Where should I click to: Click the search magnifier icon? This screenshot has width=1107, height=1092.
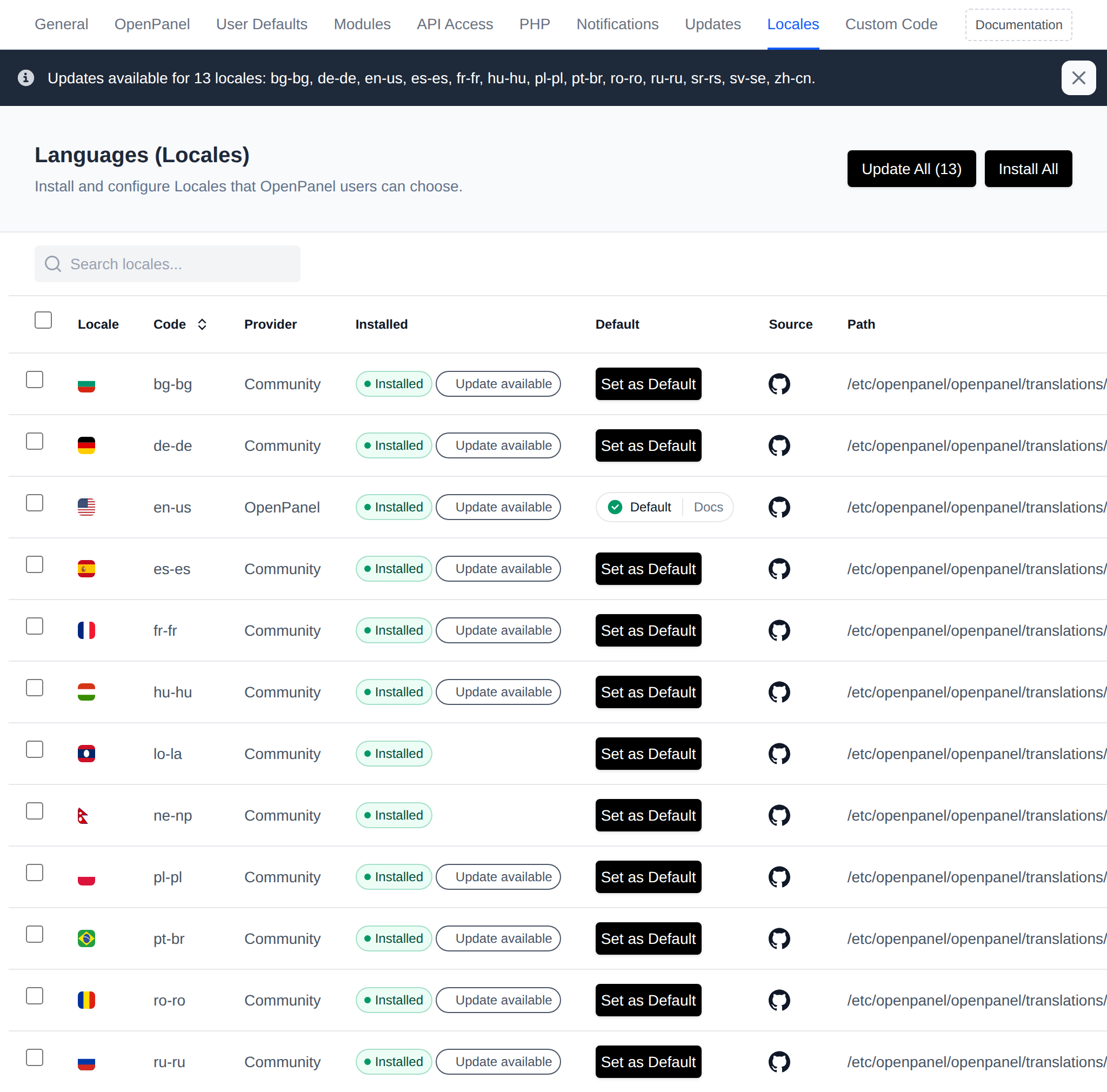coord(53,264)
